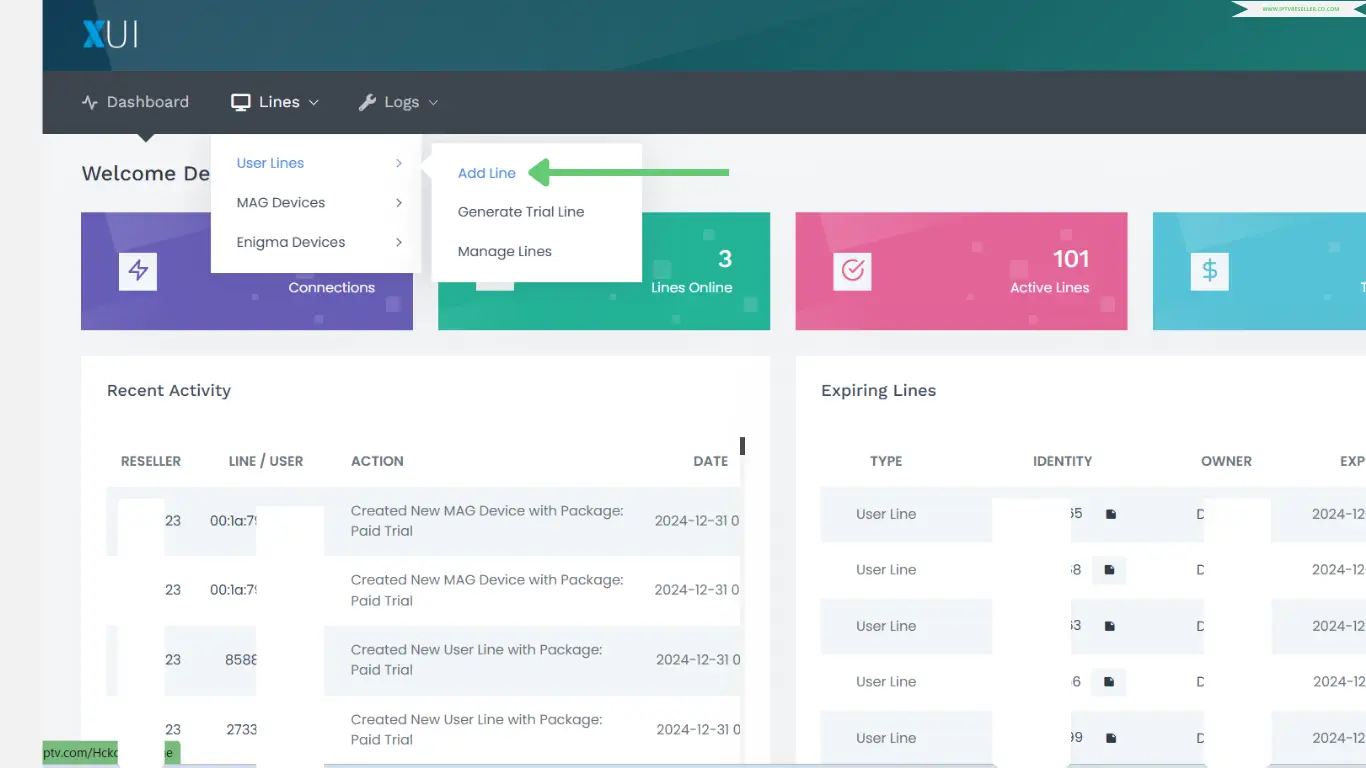Click the IDENTITY column header
Viewport: 1366px width, 768px height.
pos(1062,461)
